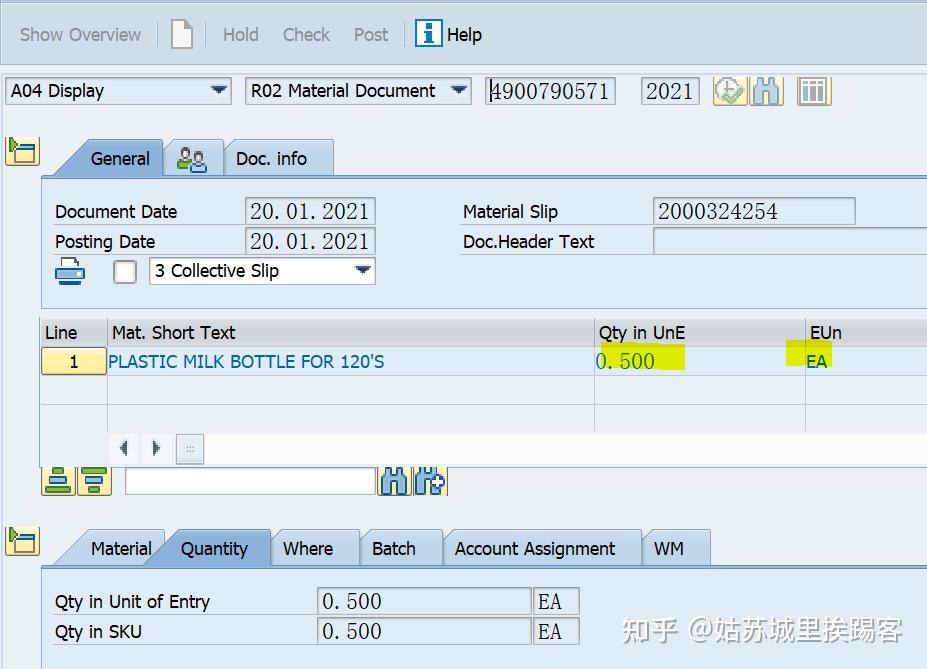This screenshot has width=927, height=669.
Task: Click the print icon beside Collective Slip
Action: (x=70, y=270)
